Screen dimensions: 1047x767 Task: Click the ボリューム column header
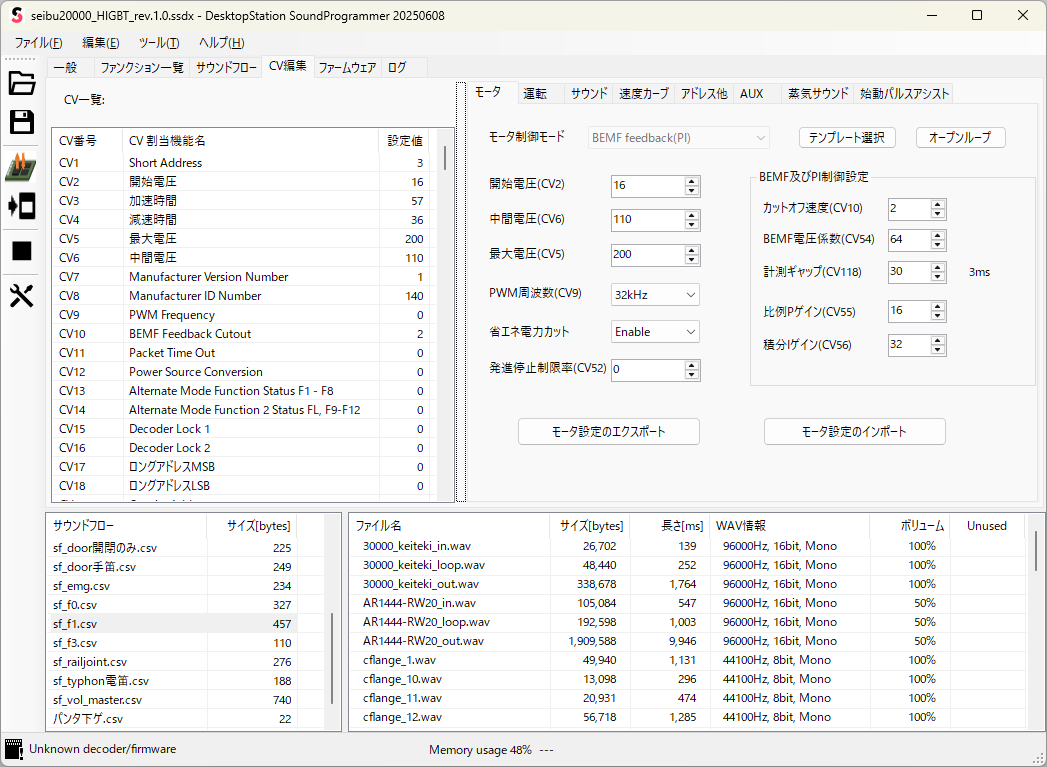909,526
